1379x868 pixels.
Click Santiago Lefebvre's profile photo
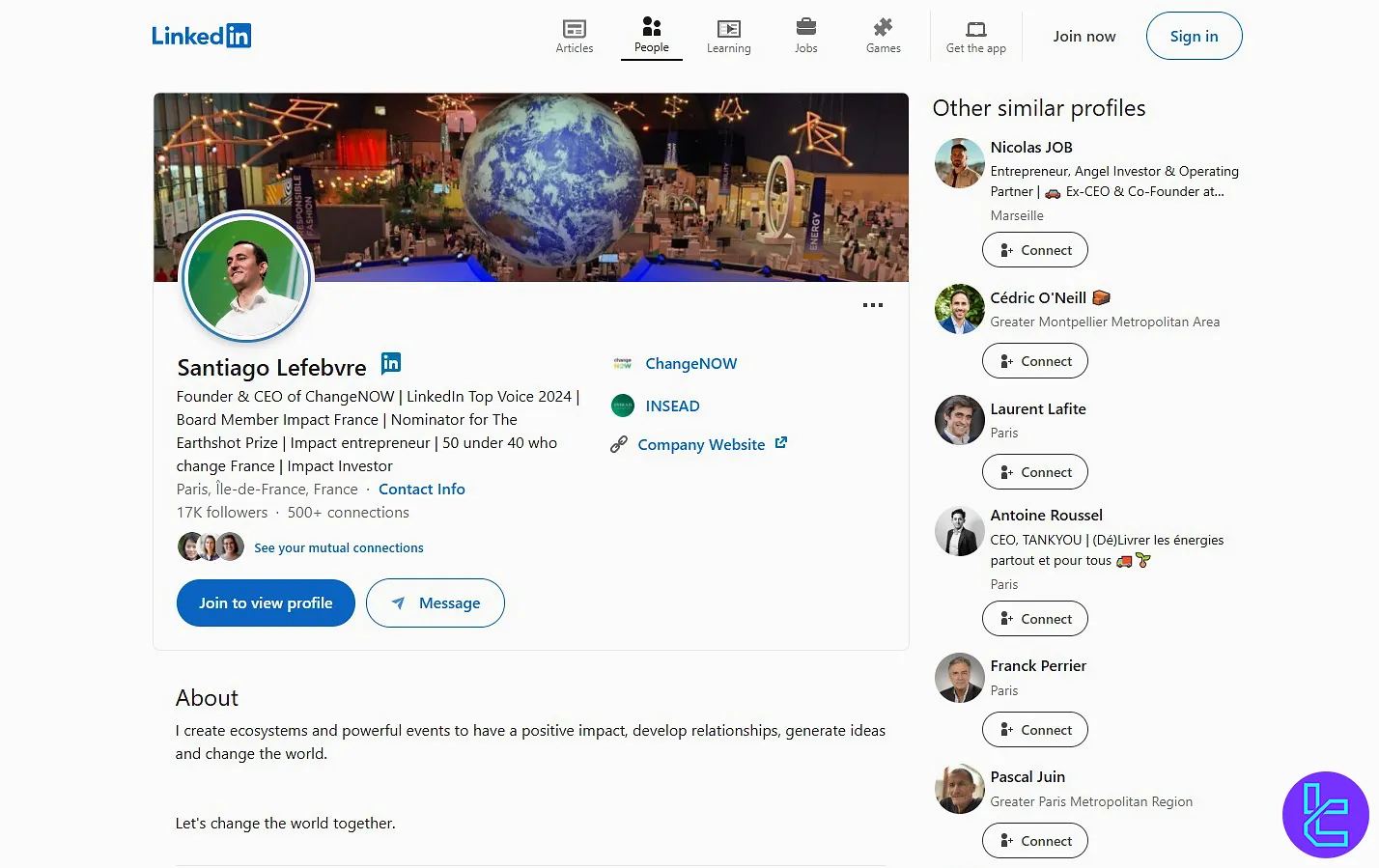[247, 276]
